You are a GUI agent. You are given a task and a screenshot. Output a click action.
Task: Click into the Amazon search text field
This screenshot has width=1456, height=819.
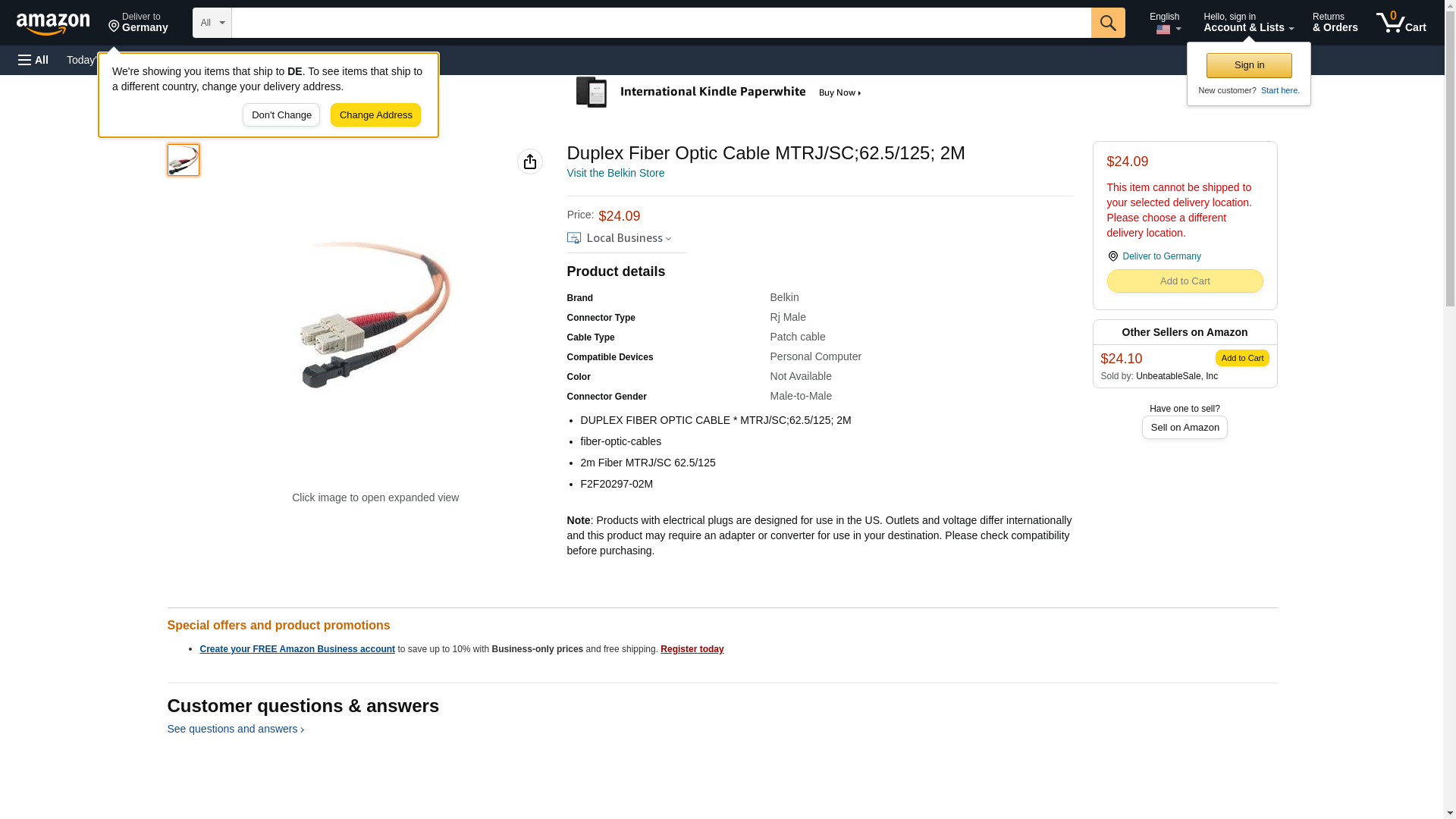tap(661, 23)
